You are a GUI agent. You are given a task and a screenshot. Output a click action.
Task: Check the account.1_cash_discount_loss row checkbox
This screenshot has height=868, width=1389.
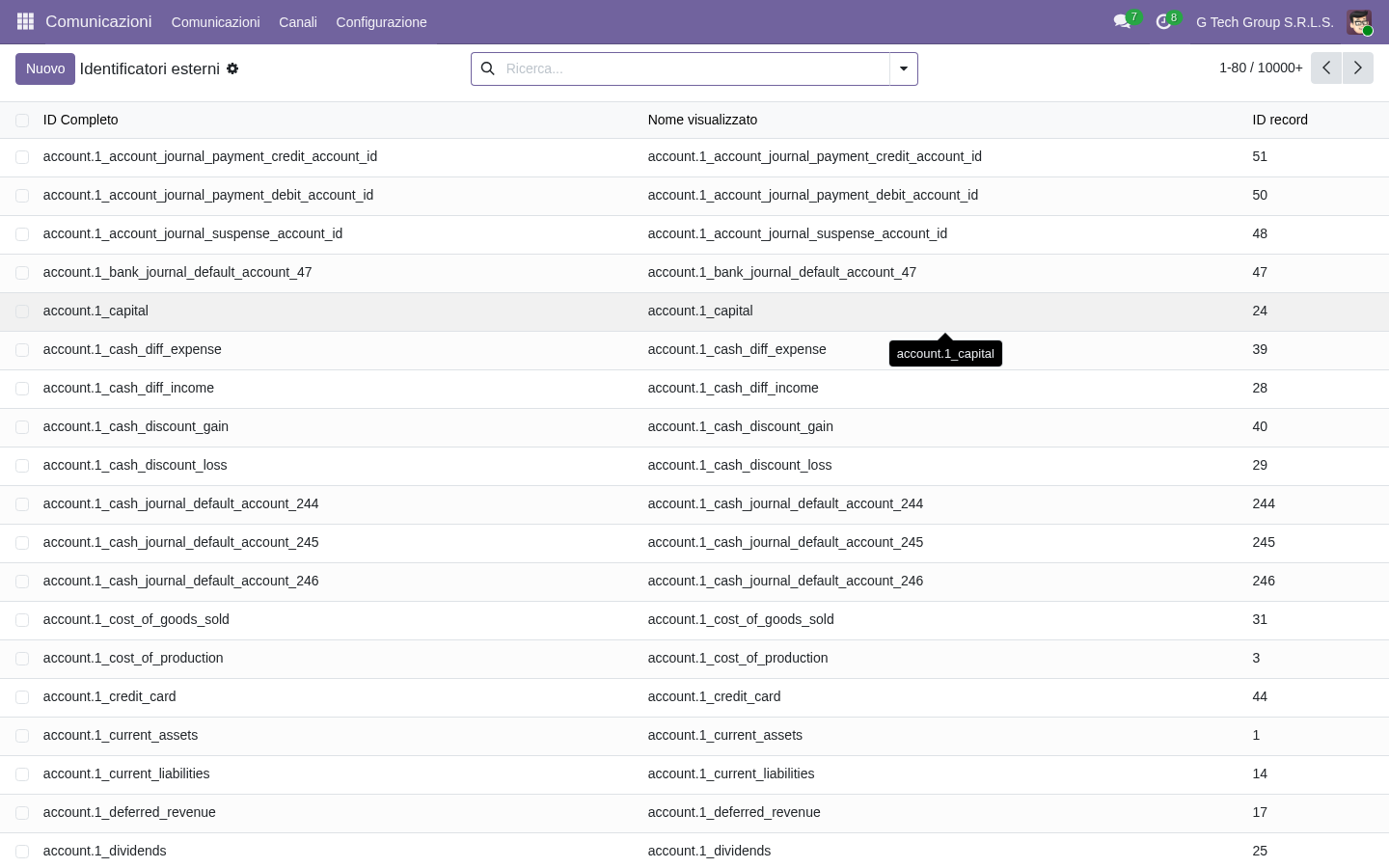22,466
